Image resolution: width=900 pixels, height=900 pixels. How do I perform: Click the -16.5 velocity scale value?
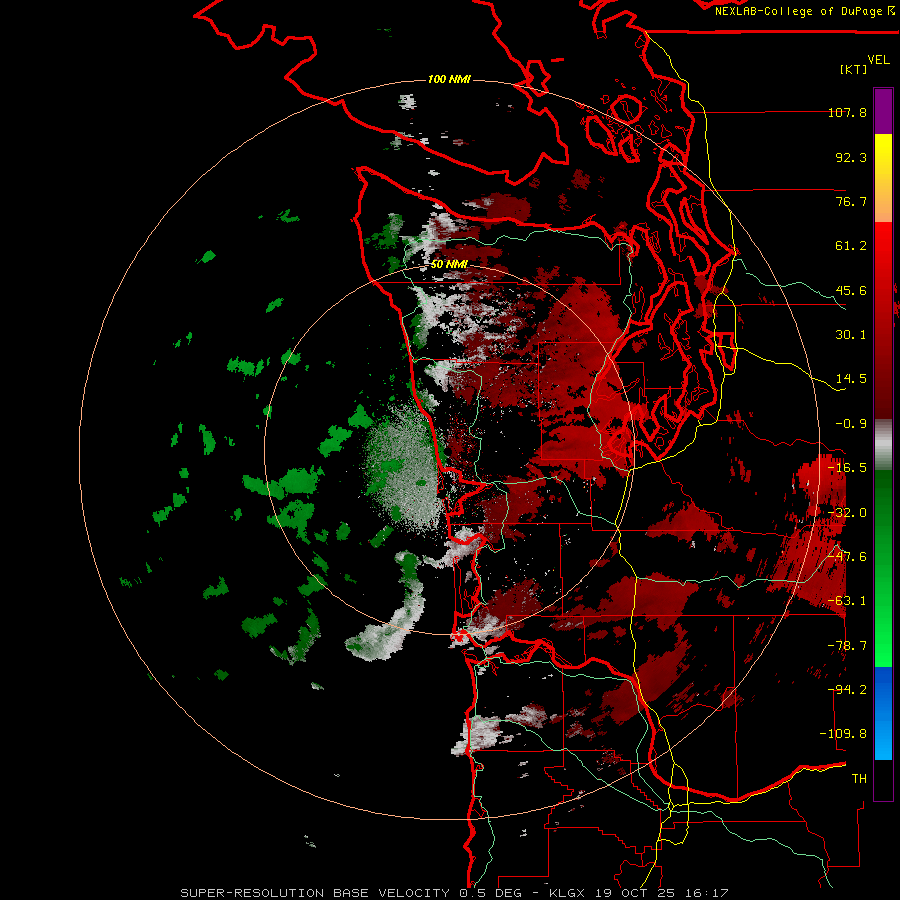pos(847,468)
